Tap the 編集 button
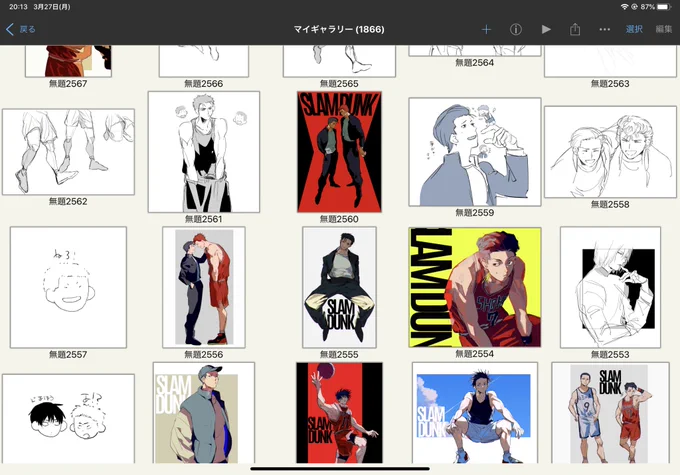Viewport: 680px width, 475px height. [x=664, y=29]
